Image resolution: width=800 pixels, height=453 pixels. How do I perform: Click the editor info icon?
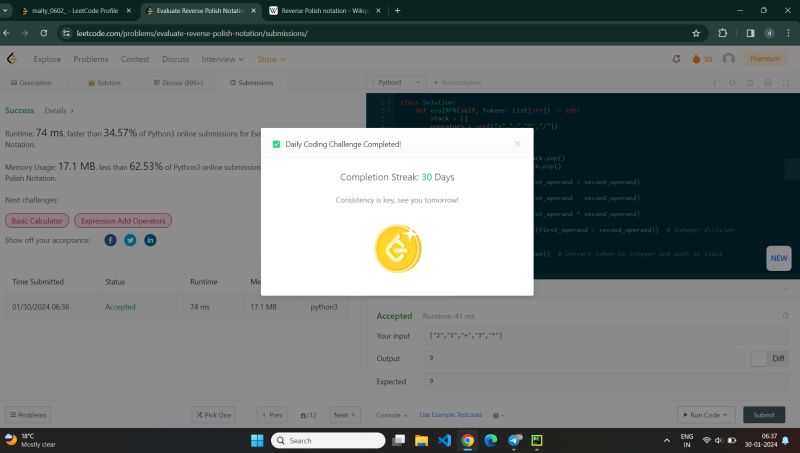click(714, 83)
